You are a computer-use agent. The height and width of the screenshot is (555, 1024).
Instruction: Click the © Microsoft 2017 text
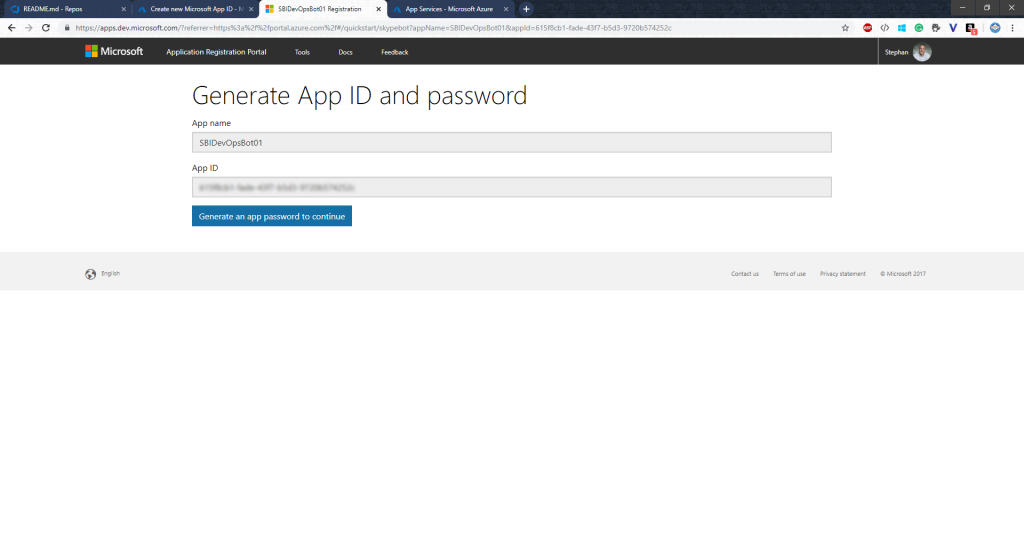click(903, 274)
